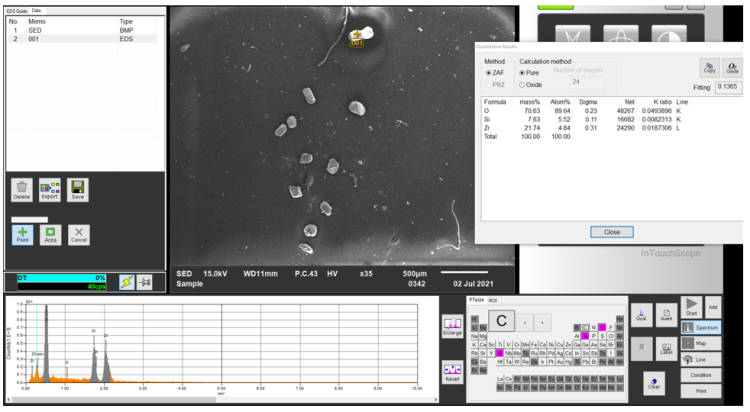The height and width of the screenshot is (412, 750).
Task: Switch to Spectrum mode
Action: 701,327
